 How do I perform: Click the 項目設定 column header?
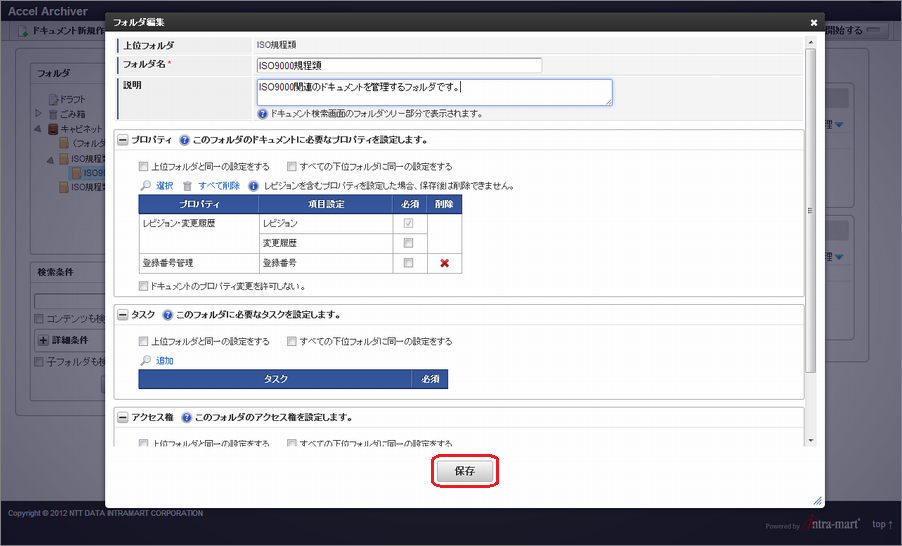point(326,204)
